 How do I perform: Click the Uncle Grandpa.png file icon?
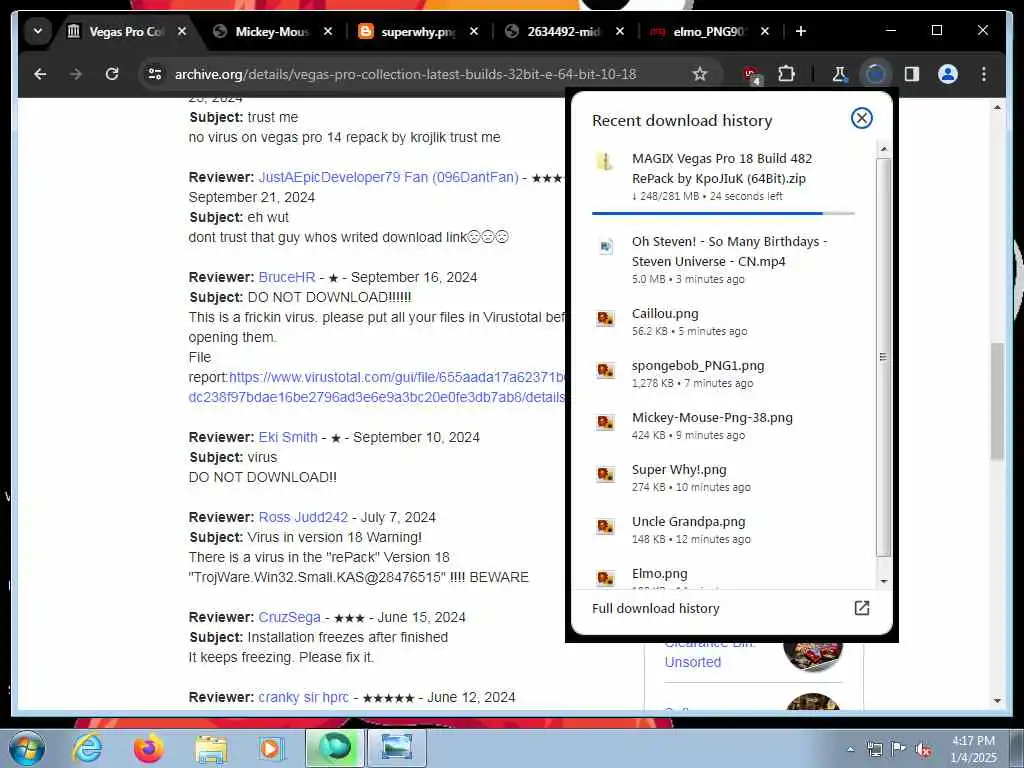(605, 526)
